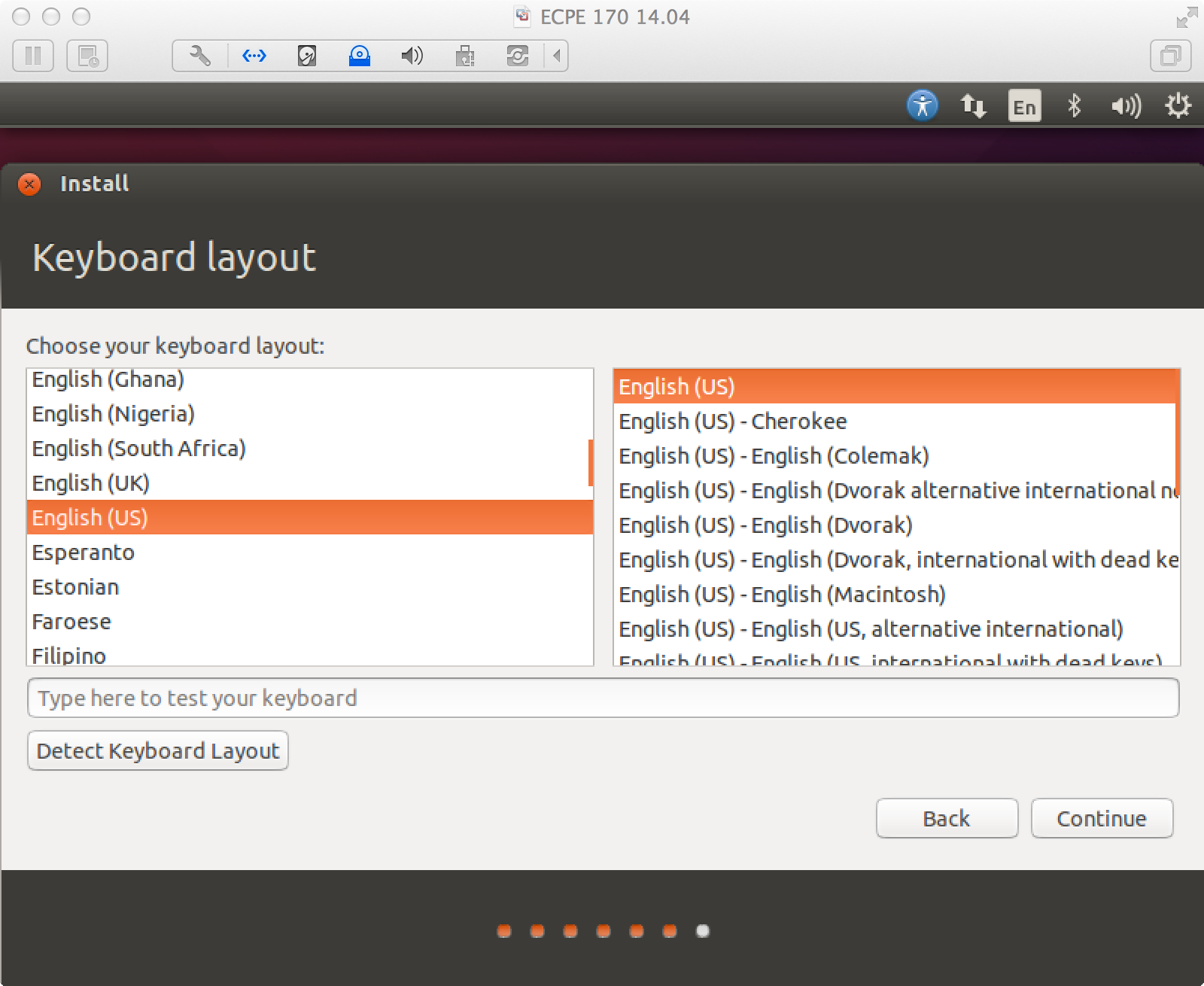
Task: Select English (US) - Cherokee variant
Action: [731, 421]
